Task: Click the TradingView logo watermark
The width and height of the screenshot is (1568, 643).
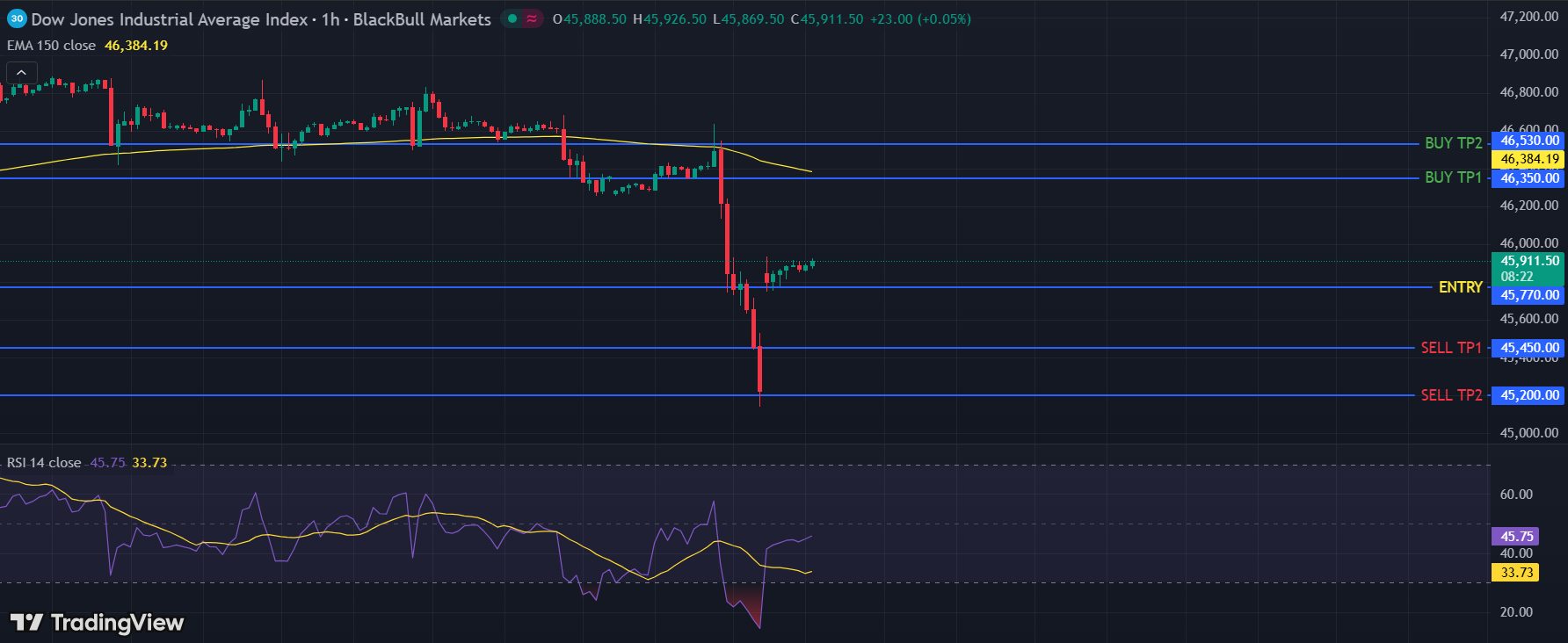Action: pos(98,623)
